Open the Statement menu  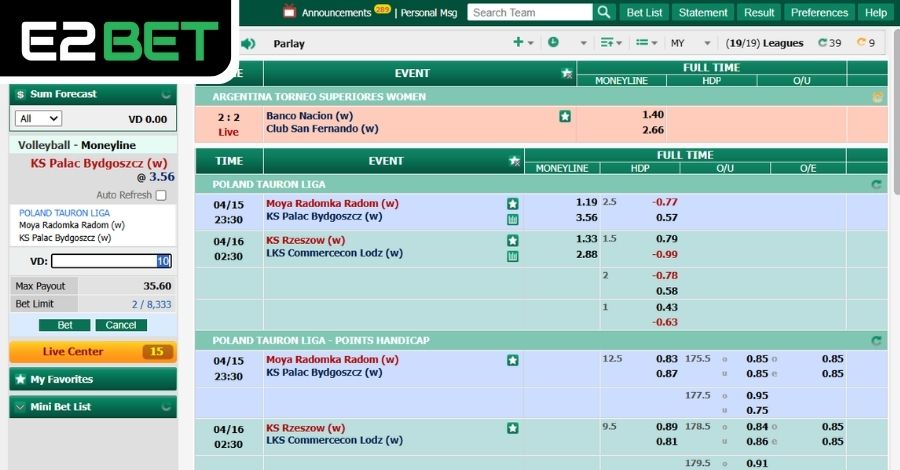tap(703, 12)
